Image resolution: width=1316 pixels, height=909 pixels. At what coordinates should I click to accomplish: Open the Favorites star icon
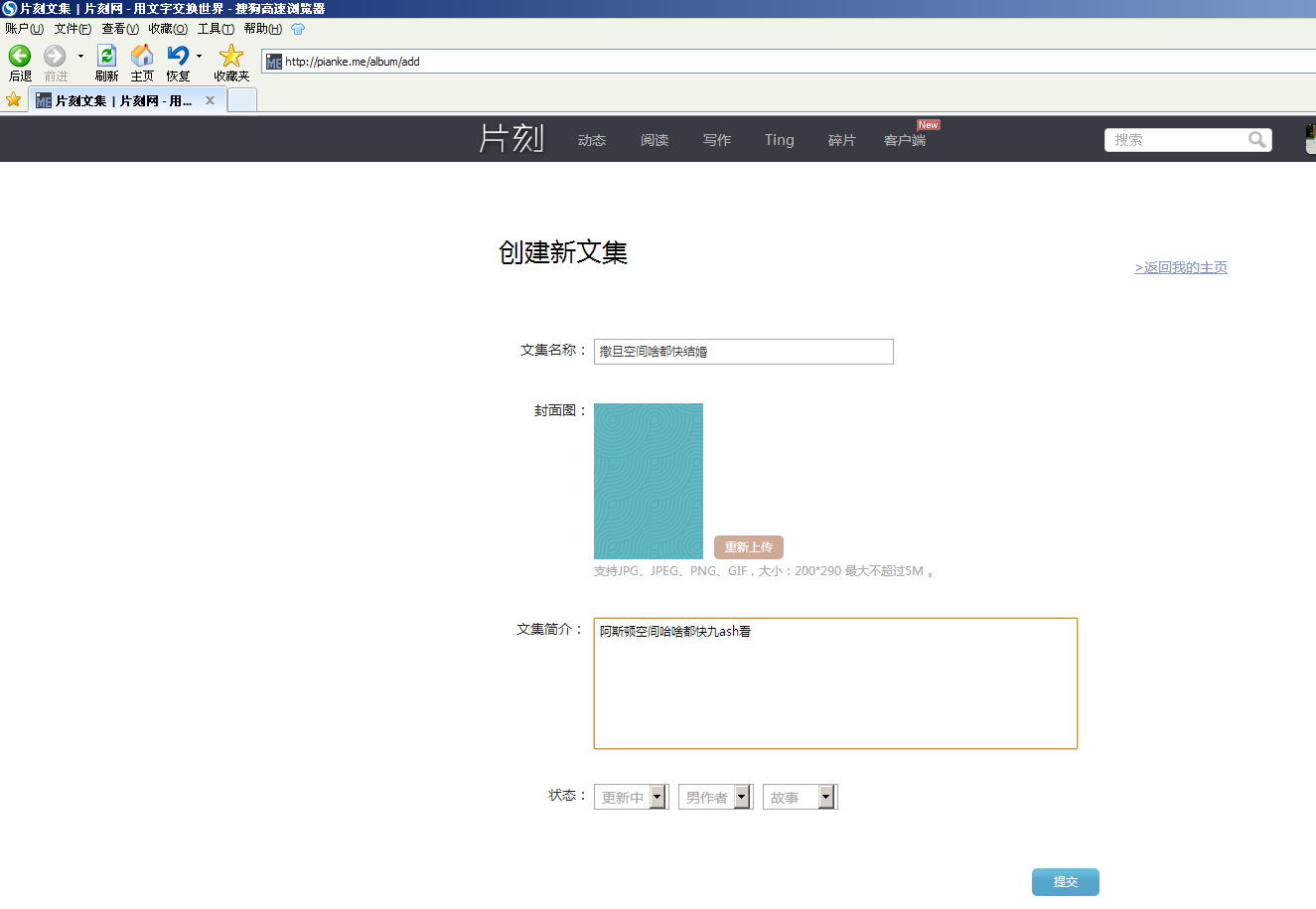point(231,56)
